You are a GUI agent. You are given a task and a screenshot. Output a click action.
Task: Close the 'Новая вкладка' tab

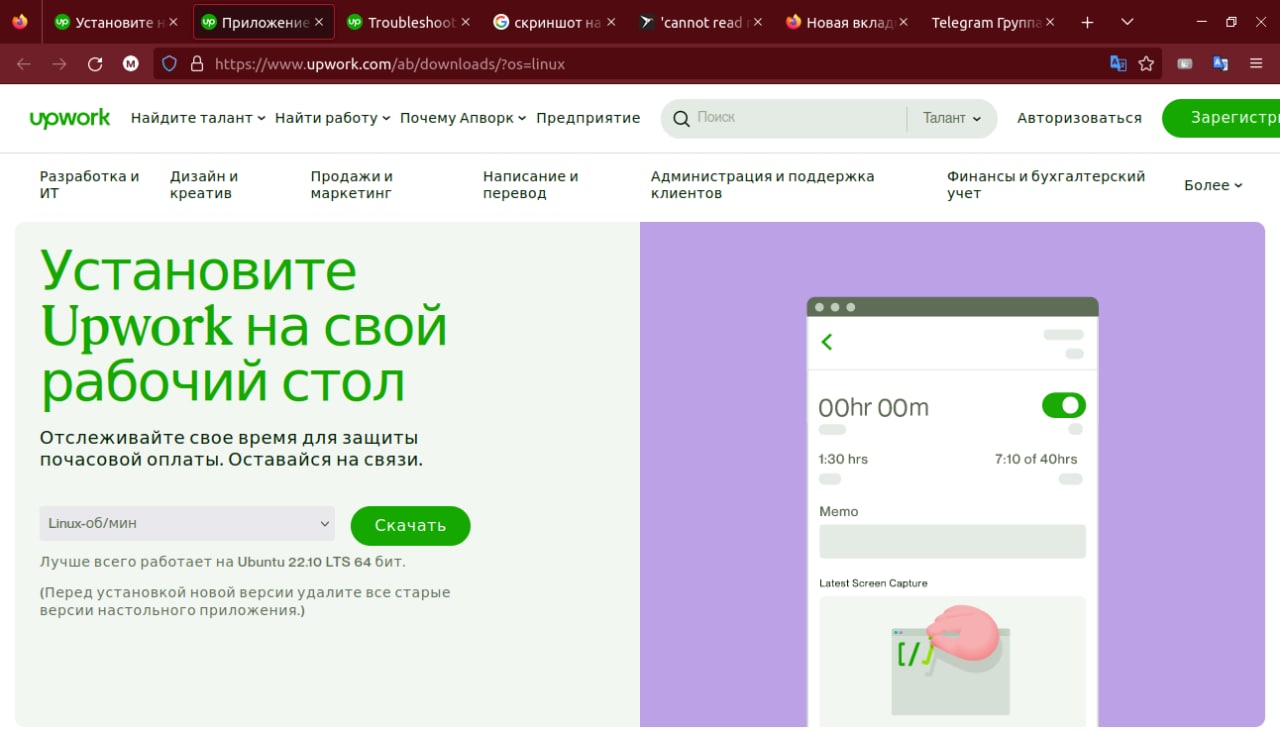click(x=903, y=22)
